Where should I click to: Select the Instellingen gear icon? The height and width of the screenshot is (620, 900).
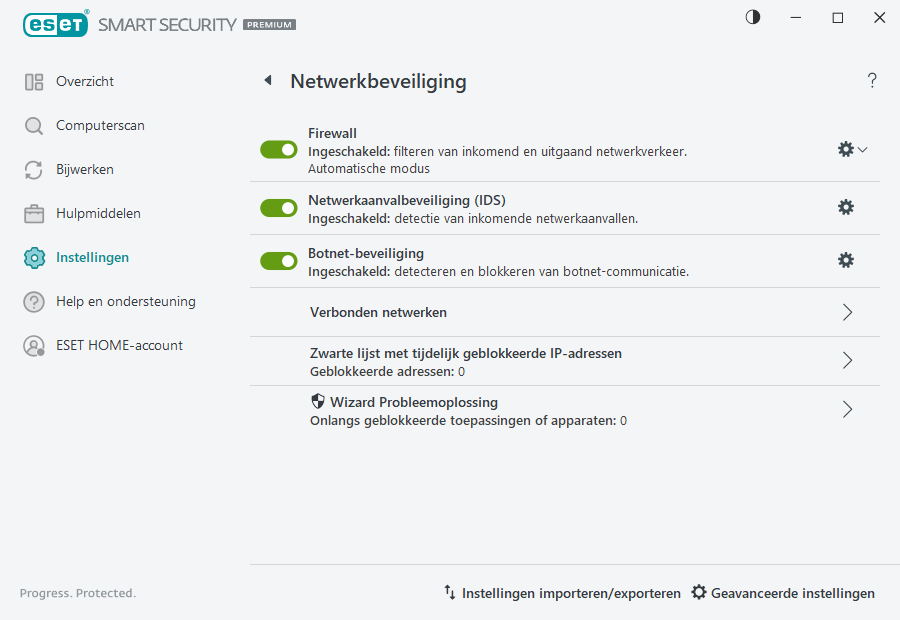(x=33, y=257)
